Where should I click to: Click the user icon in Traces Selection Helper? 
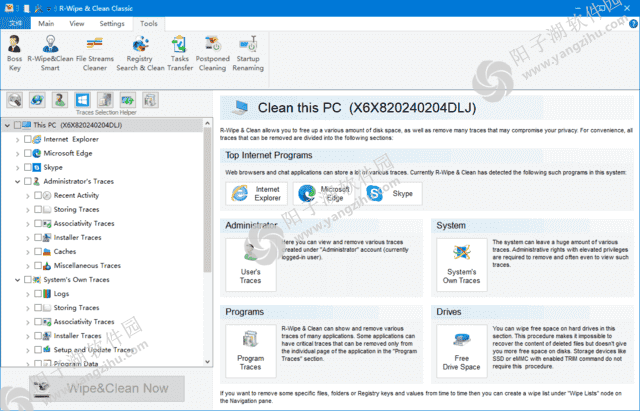pyautogui.click(x=60, y=100)
